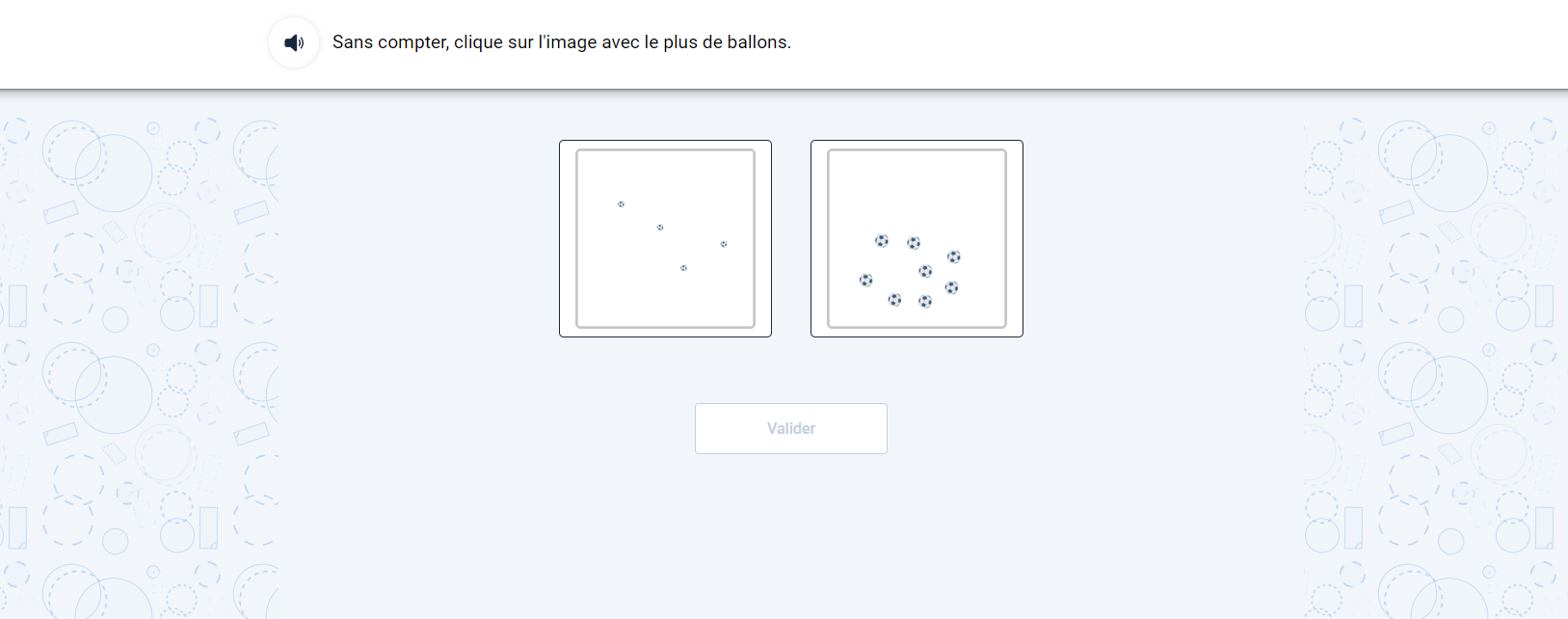
Task: Click second-from-top small ball in left image
Action: pos(660,228)
